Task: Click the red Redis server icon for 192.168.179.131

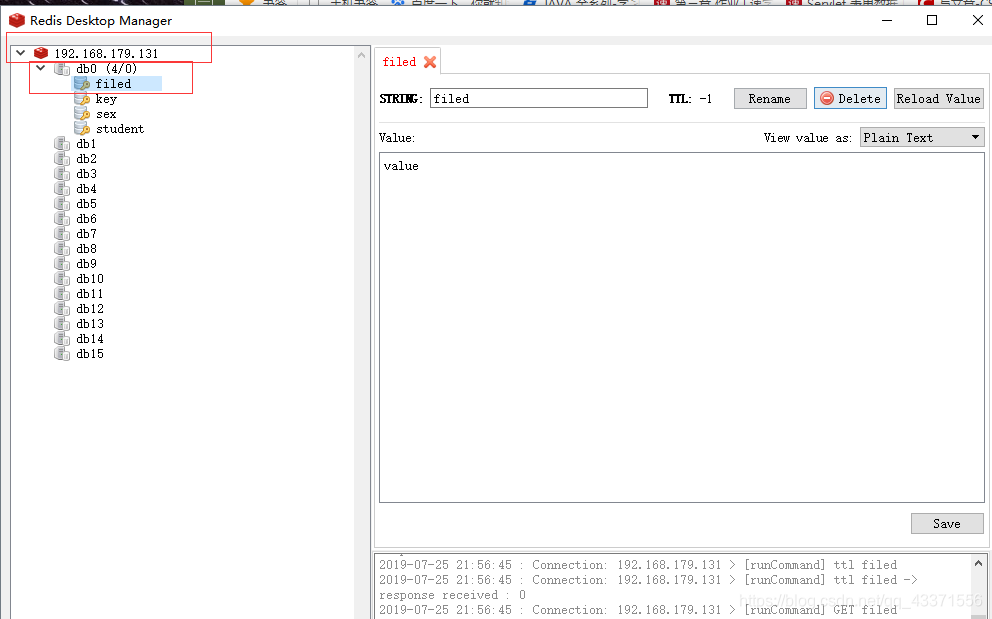Action: [x=41, y=53]
